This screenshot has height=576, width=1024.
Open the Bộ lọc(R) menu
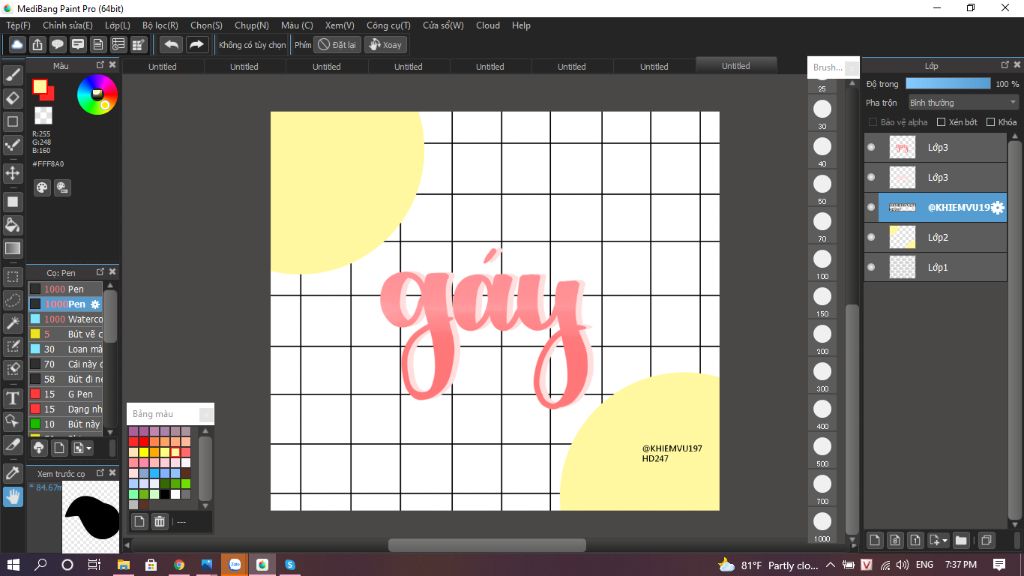(160, 25)
